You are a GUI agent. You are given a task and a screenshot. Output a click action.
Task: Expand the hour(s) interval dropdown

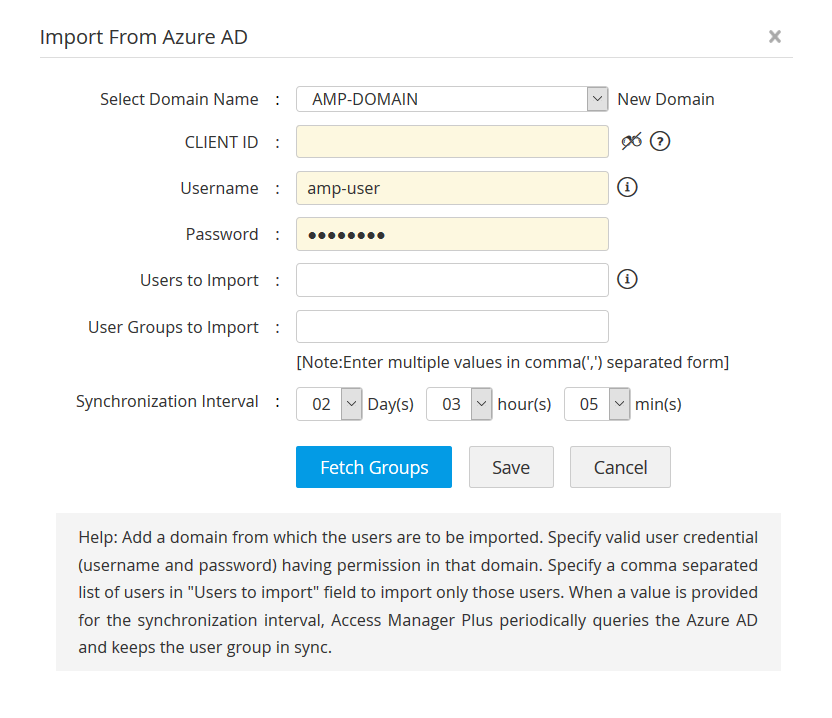481,404
